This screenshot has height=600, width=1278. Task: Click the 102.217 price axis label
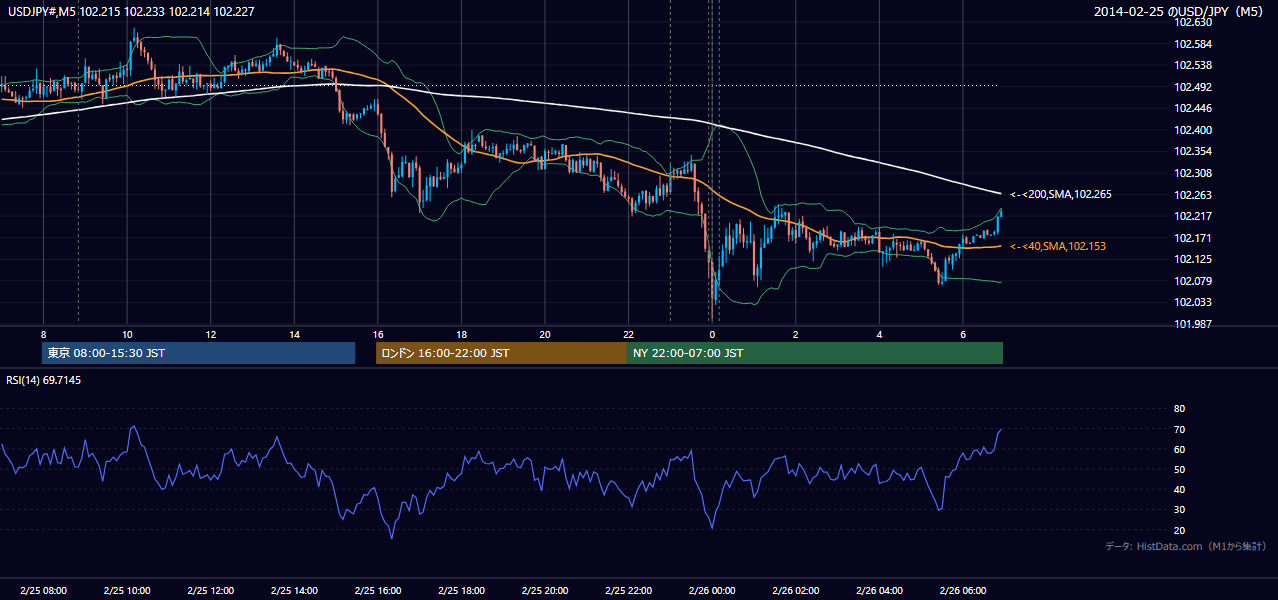(x=1193, y=216)
